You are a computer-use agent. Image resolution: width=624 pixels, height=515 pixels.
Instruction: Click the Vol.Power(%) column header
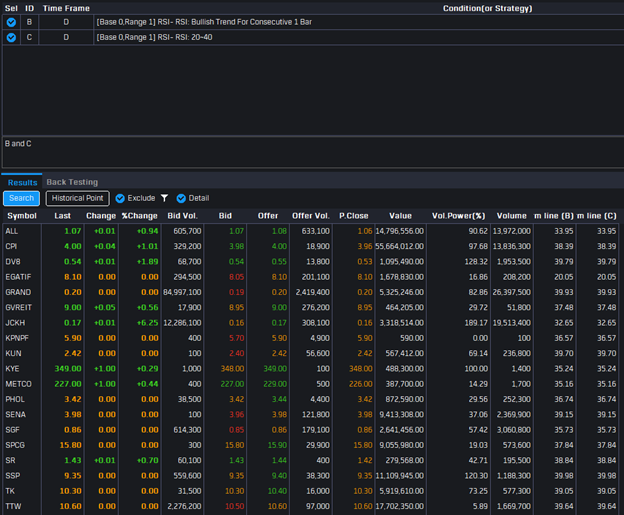tap(458, 215)
